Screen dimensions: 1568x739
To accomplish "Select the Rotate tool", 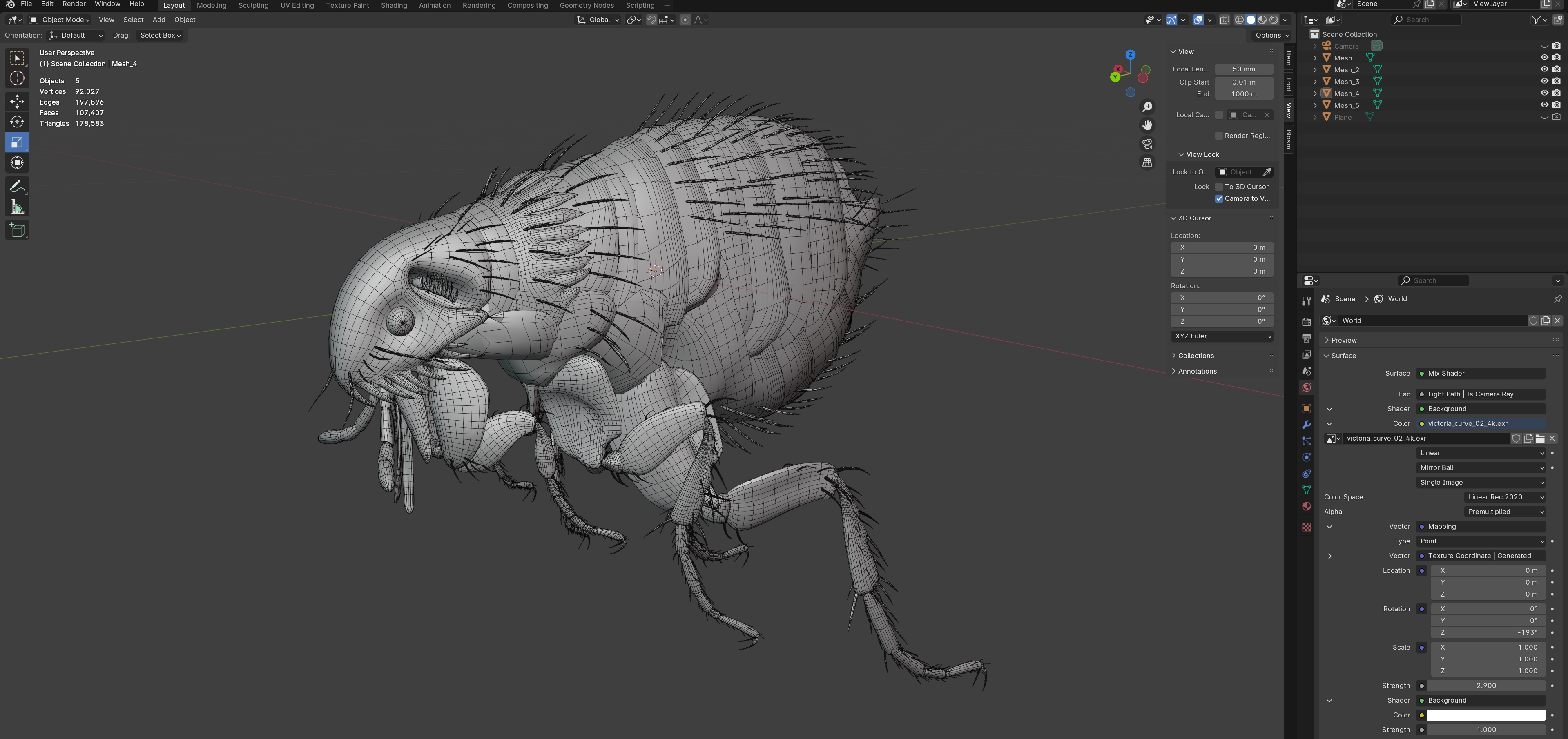I will point(17,122).
